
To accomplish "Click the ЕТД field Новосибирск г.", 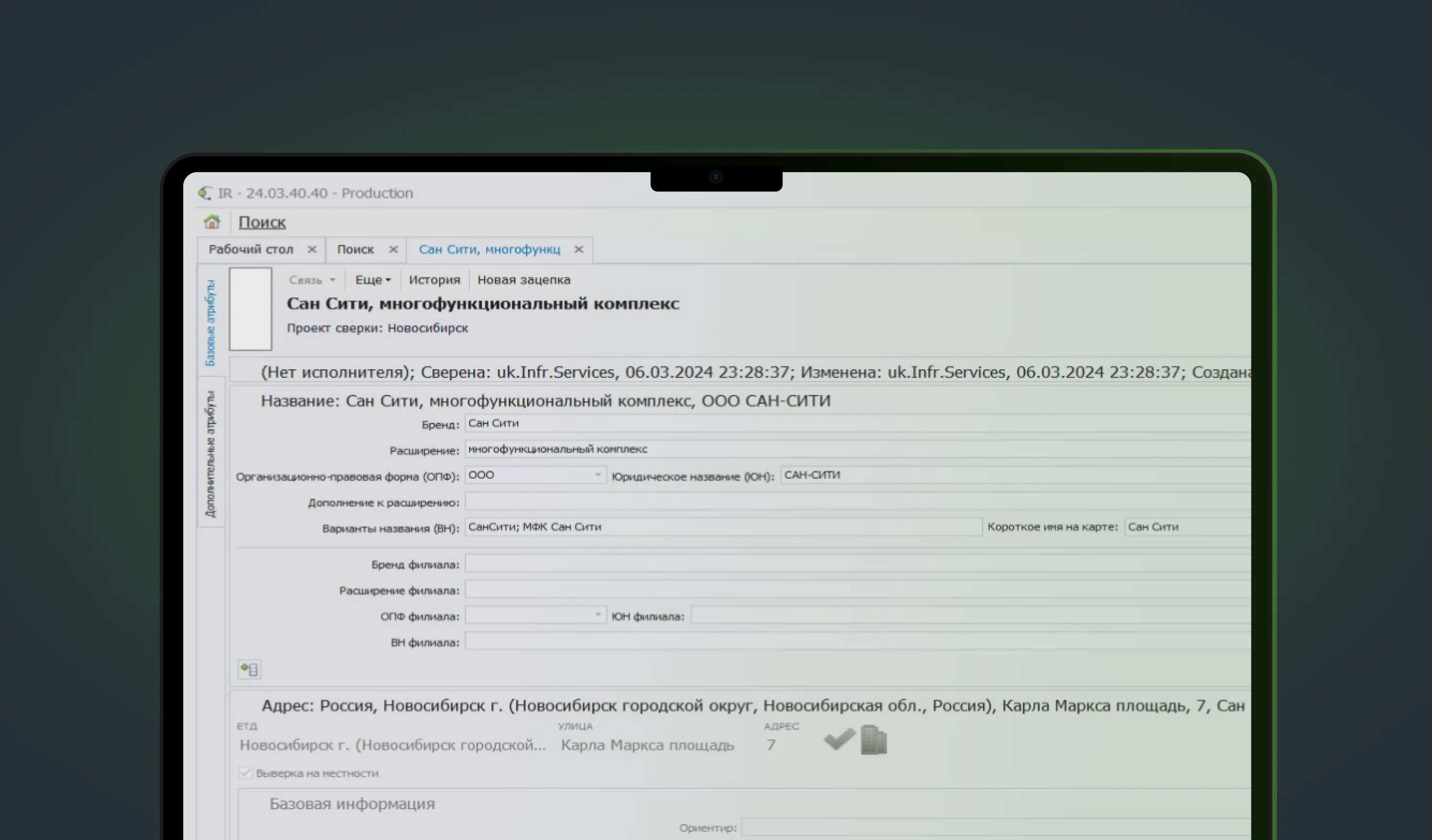I will tap(392, 745).
